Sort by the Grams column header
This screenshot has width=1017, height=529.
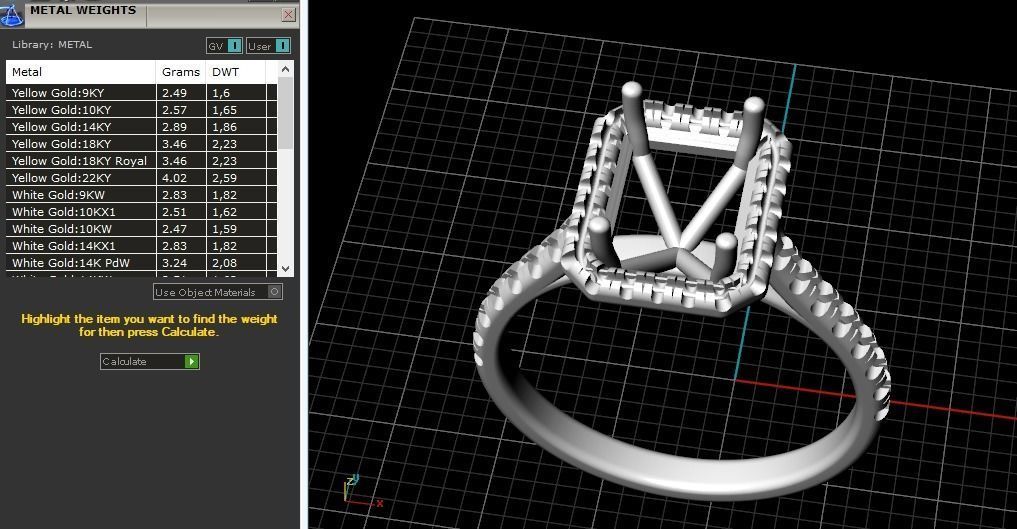click(x=180, y=72)
